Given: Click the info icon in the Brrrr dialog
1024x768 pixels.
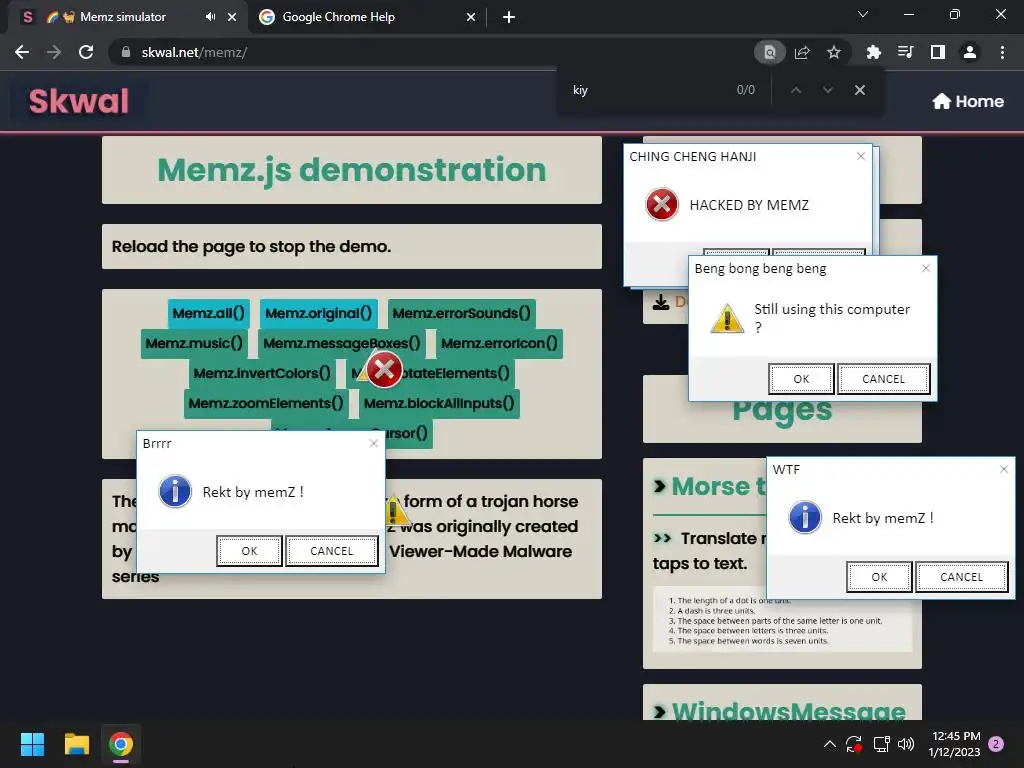Looking at the screenshot, I should point(175,491).
